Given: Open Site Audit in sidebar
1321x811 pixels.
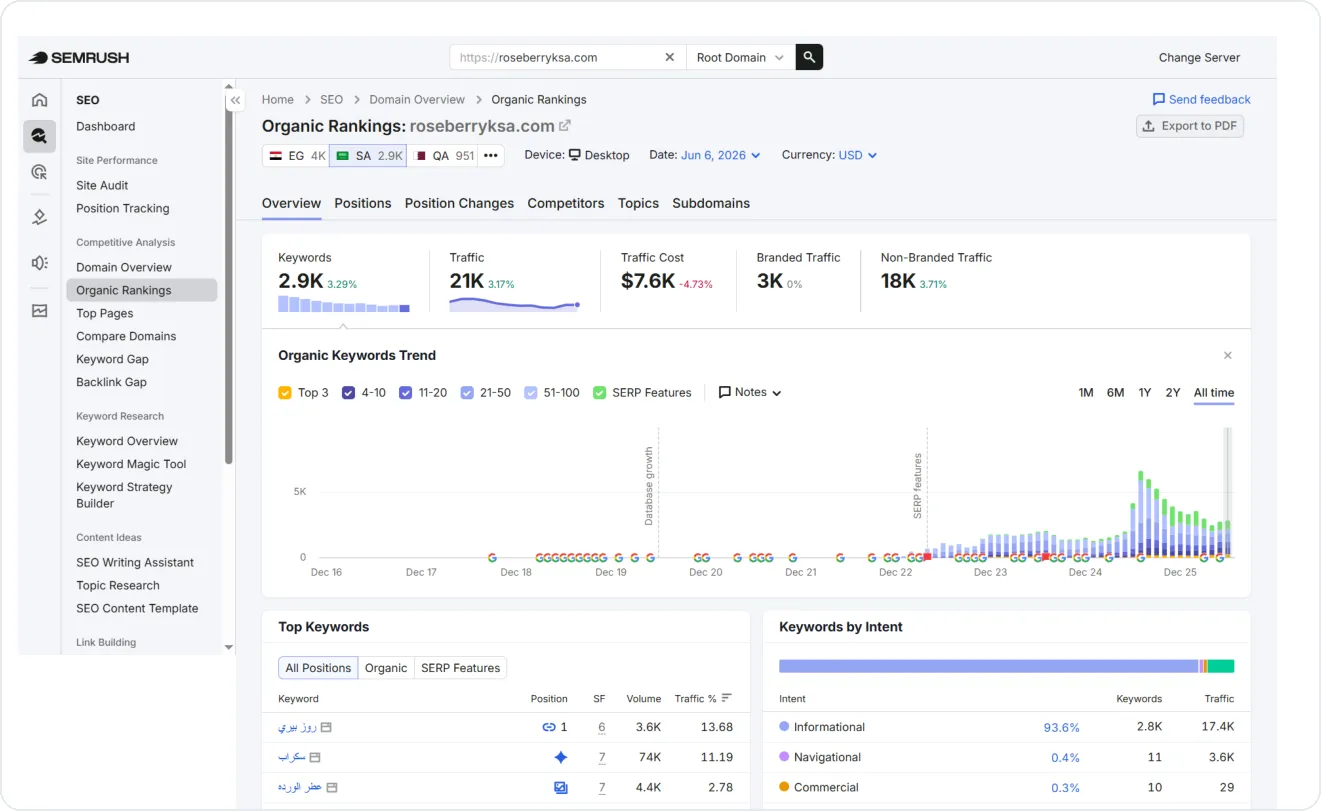Looking at the screenshot, I should [102, 185].
